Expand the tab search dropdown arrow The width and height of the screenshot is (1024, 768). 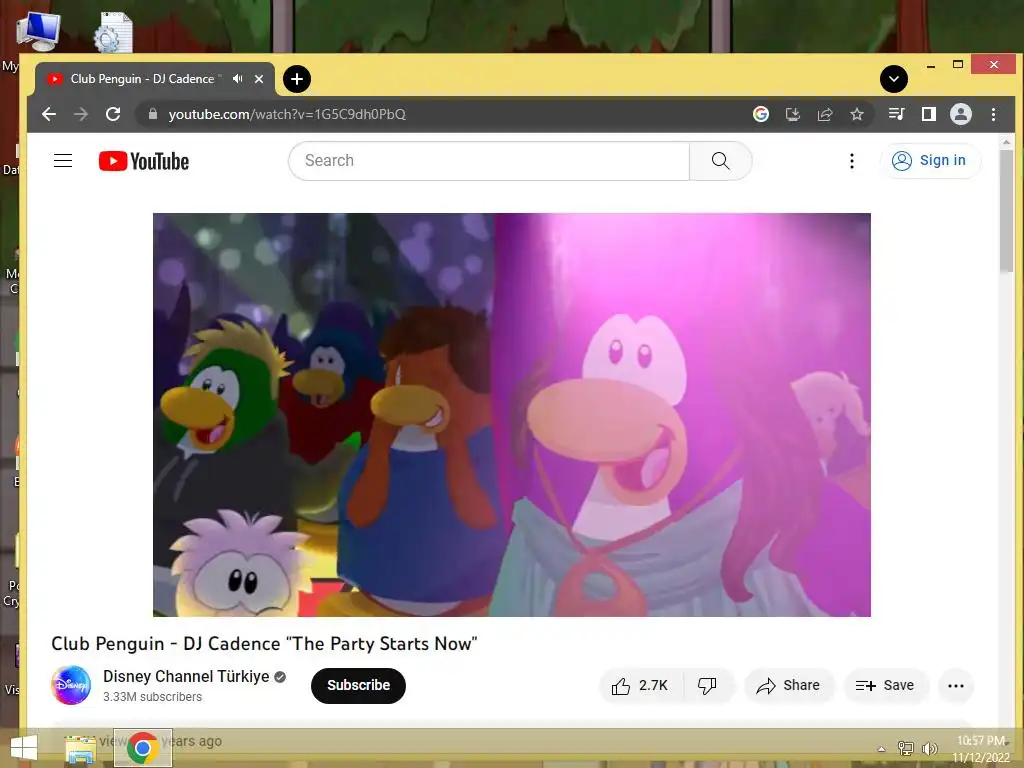pyautogui.click(x=893, y=79)
